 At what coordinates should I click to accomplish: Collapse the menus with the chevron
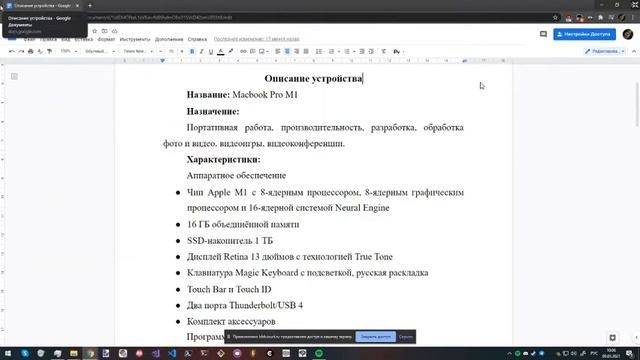click(x=634, y=51)
